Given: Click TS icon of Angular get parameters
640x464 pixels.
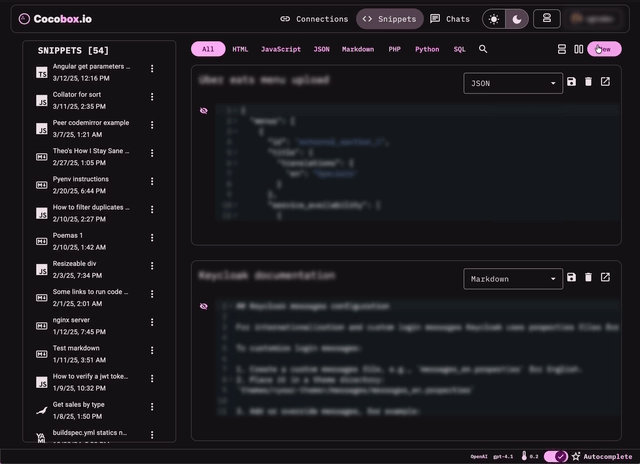Looking at the screenshot, I should coord(42,73).
